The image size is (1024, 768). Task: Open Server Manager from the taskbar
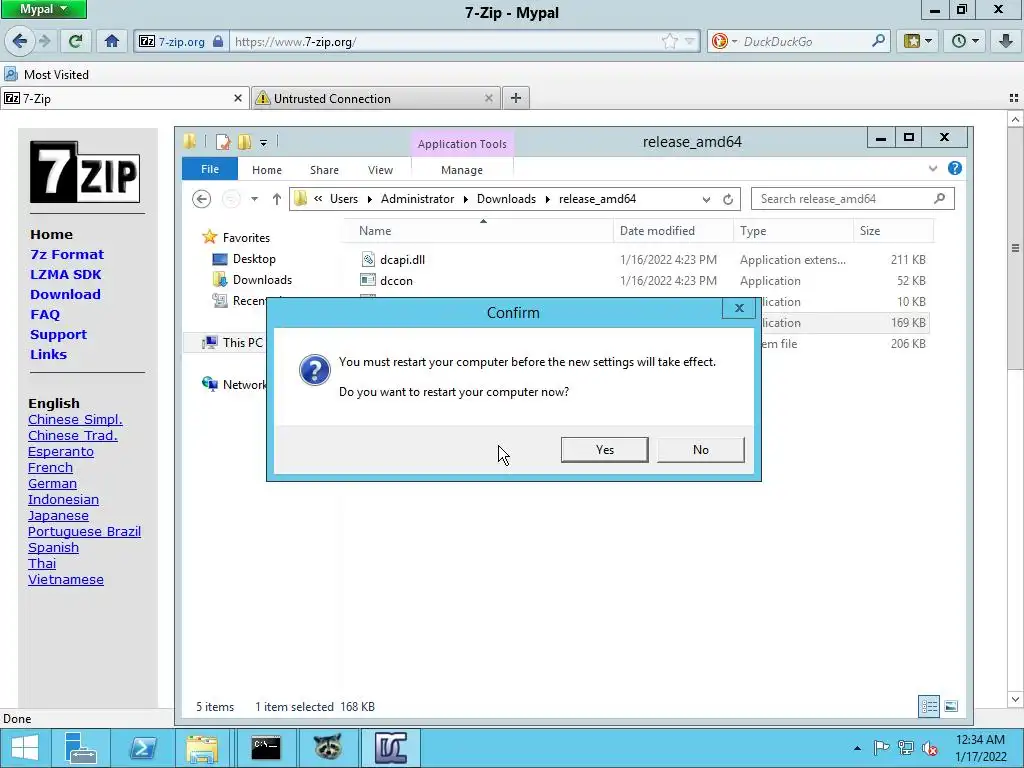tap(80, 748)
